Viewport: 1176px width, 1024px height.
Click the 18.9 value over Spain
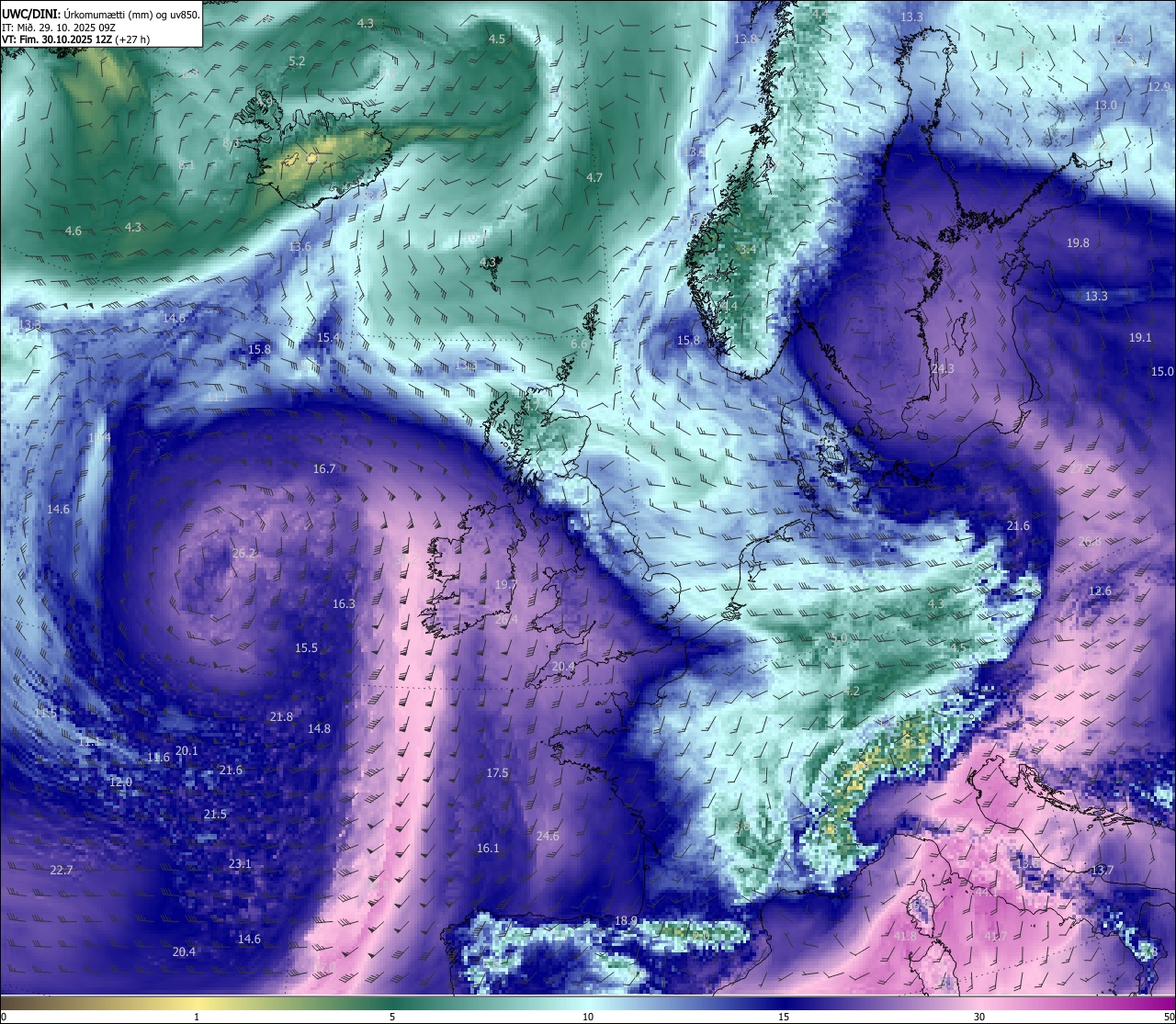pyautogui.click(x=626, y=921)
